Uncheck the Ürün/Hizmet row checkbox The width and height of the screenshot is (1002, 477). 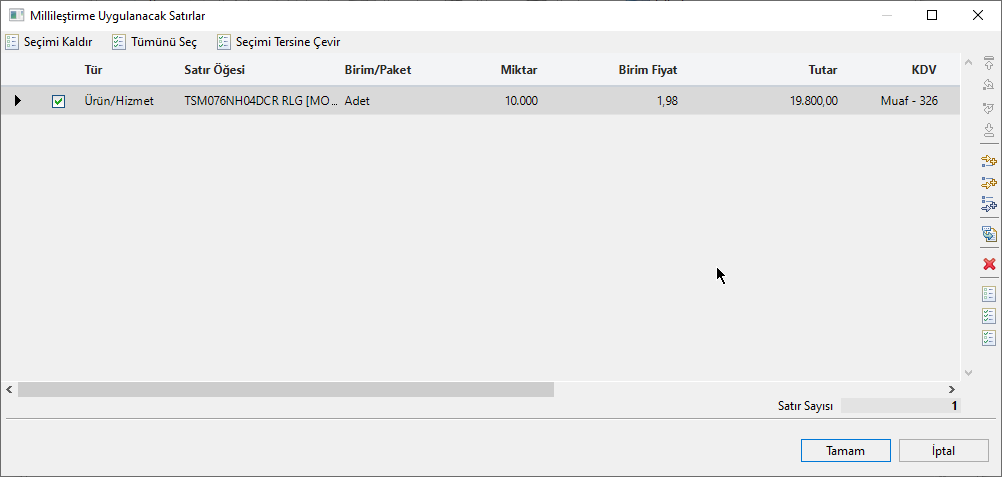tap(58, 101)
